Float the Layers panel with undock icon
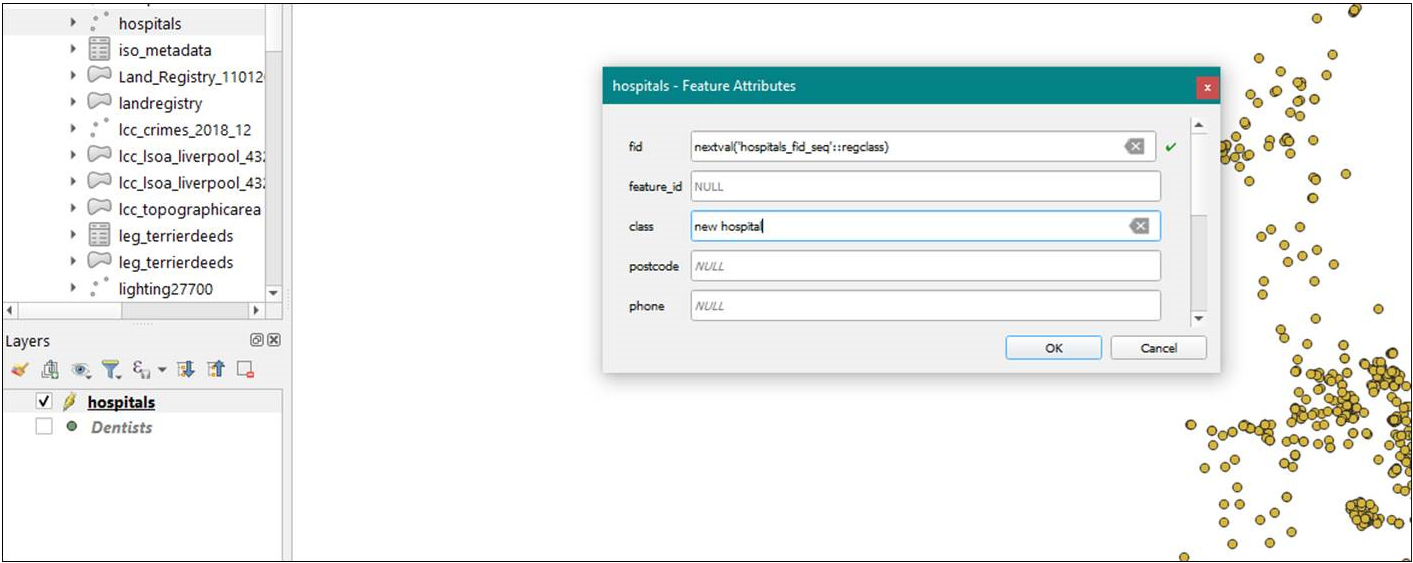1413x563 pixels. click(x=257, y=341)
